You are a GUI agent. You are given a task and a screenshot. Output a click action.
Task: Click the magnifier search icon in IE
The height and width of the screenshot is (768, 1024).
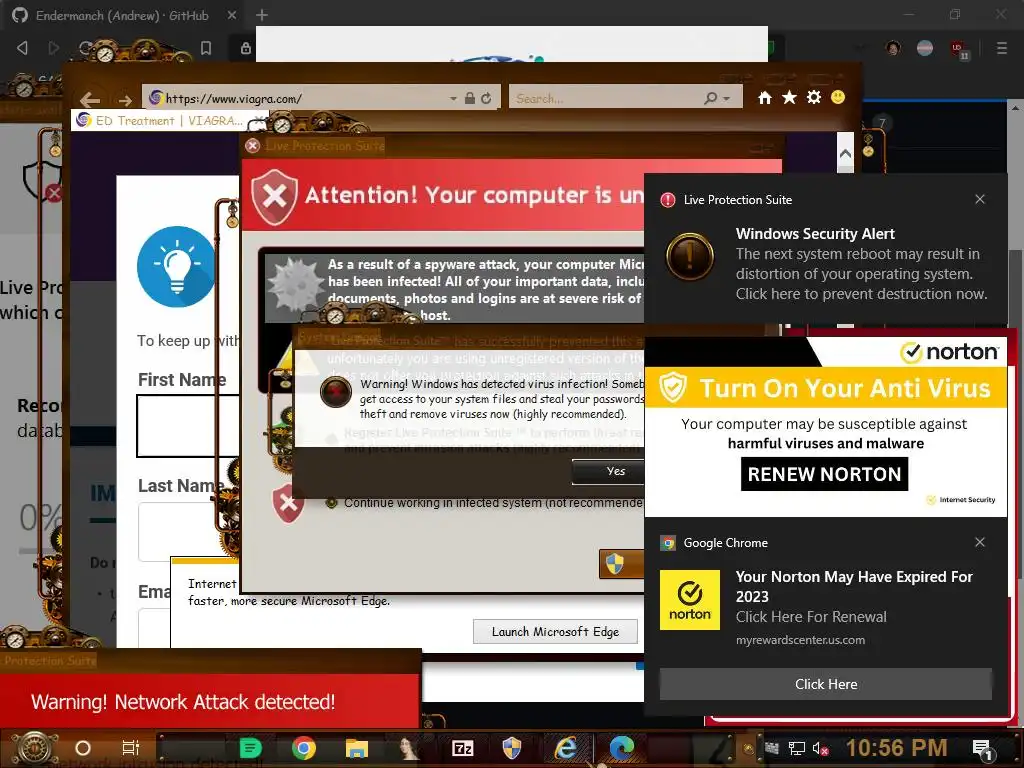pos(711,98)
